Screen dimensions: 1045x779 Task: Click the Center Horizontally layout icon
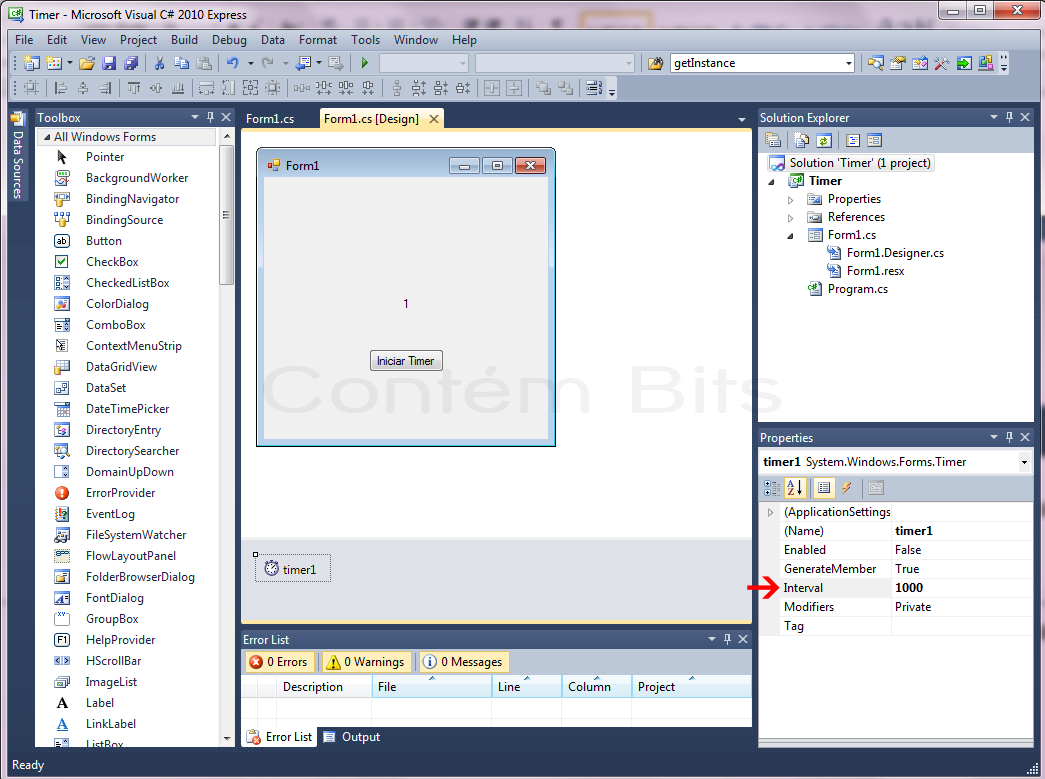coord(492,88)
